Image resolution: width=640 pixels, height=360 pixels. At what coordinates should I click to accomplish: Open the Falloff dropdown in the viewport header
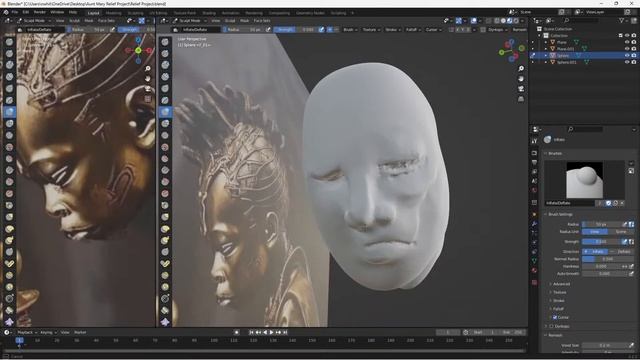pos(413,30)
